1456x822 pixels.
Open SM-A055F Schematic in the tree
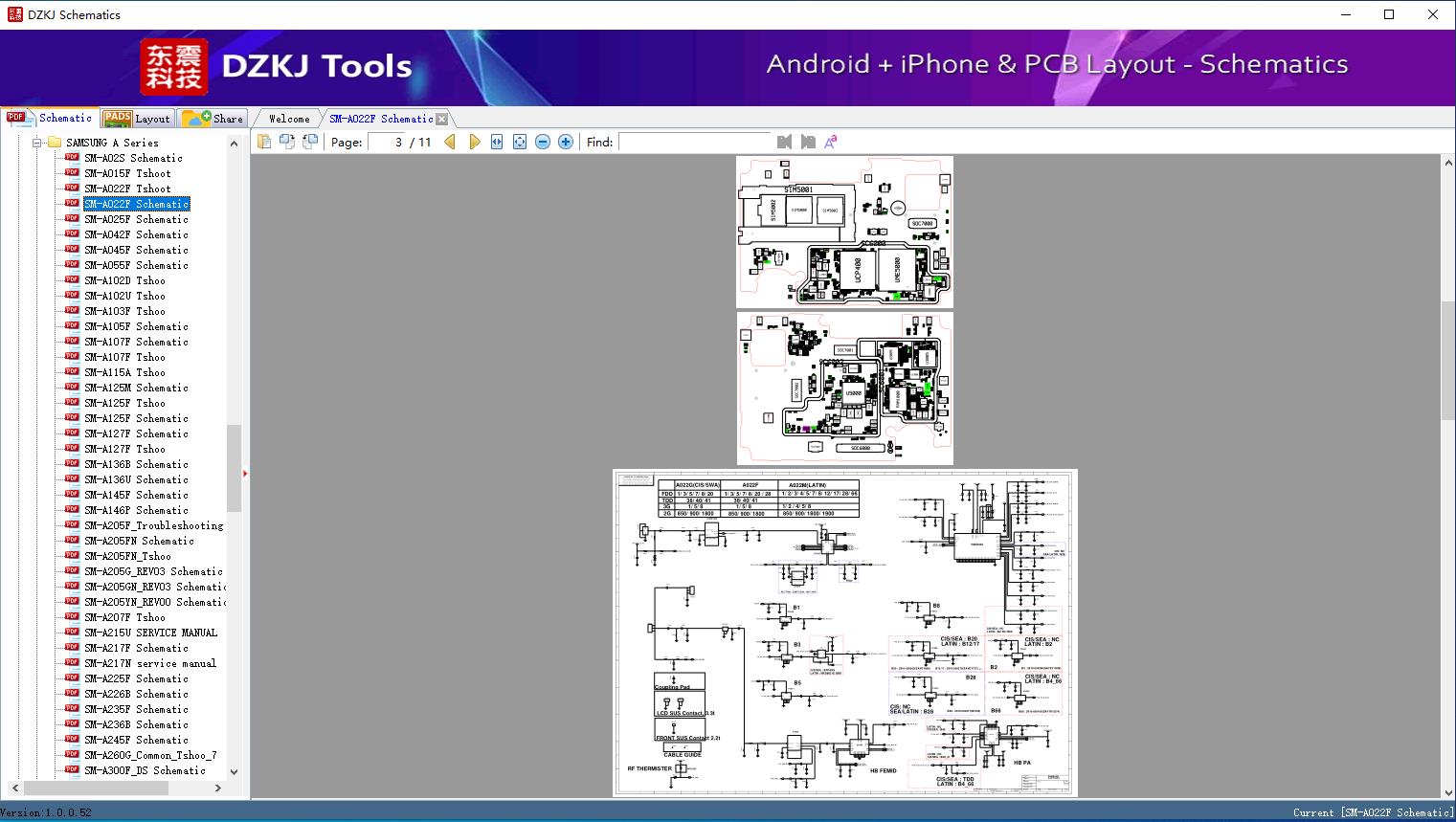(x=136, y=265)
